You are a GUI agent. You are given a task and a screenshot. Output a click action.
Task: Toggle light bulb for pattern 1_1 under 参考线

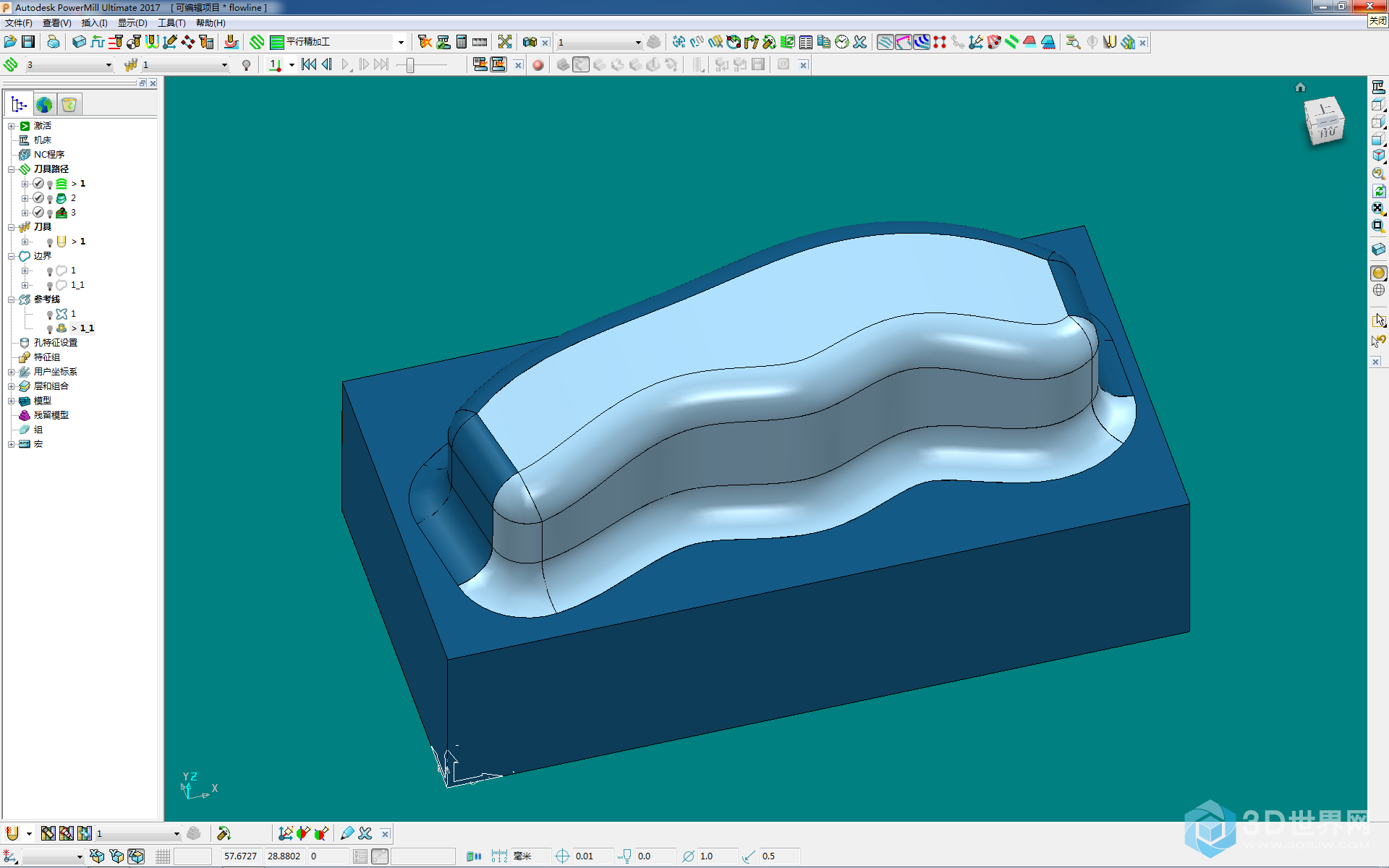50,329
